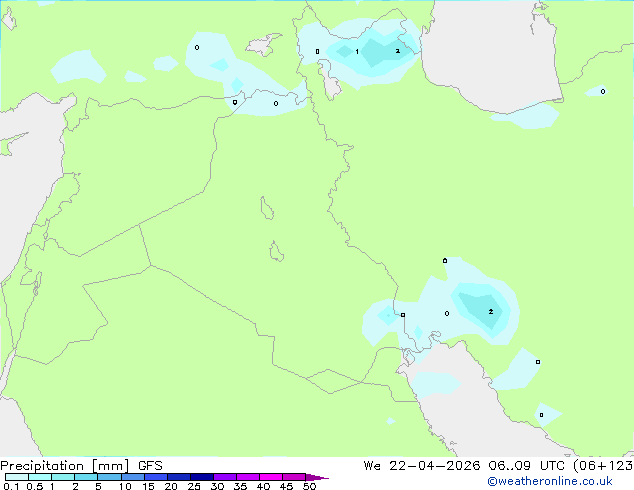Select the 25–30 mm navy legend swatch

click(x=201, y=477)
